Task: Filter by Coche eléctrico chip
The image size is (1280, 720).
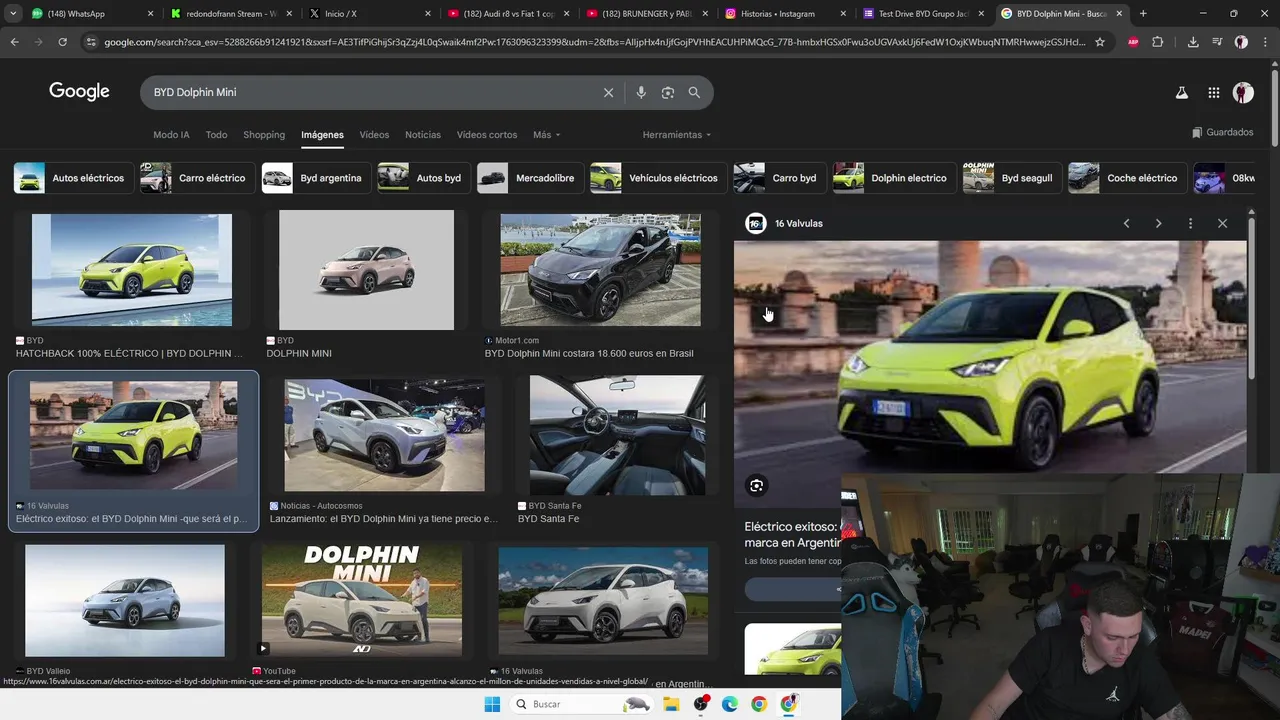Action: click(x=1126, y=178)
